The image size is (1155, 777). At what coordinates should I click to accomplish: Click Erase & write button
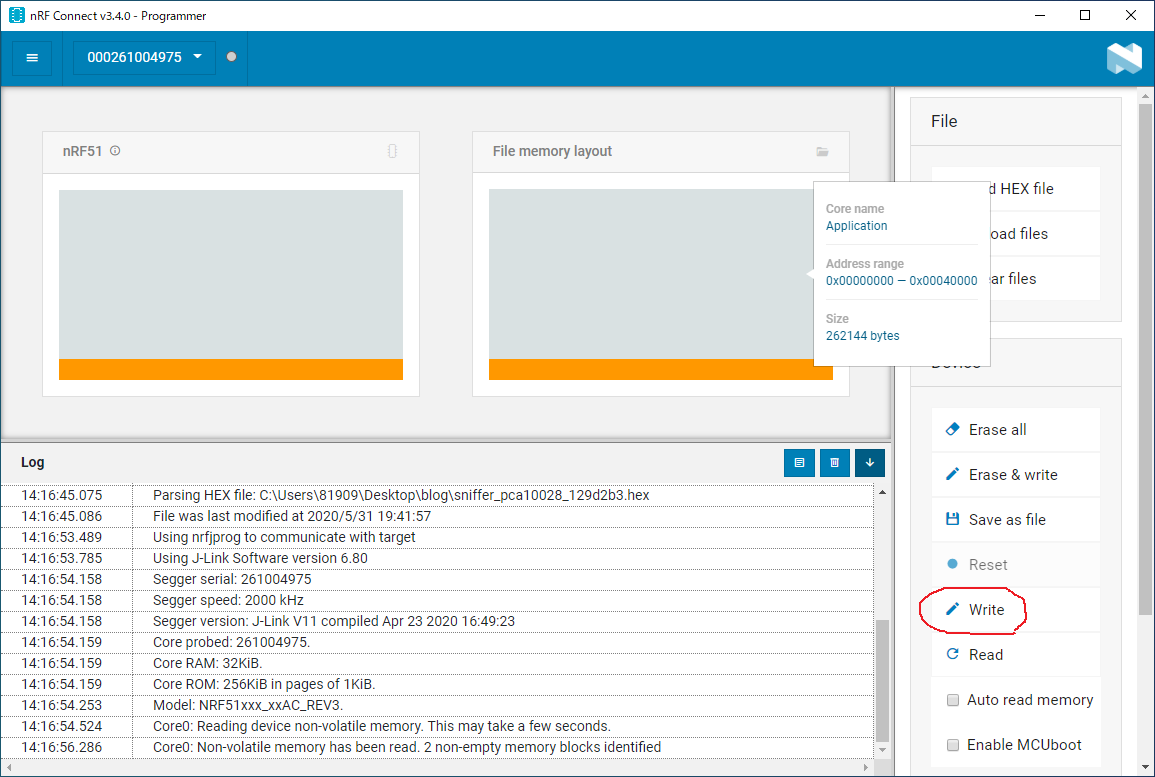click(1016, 474)
